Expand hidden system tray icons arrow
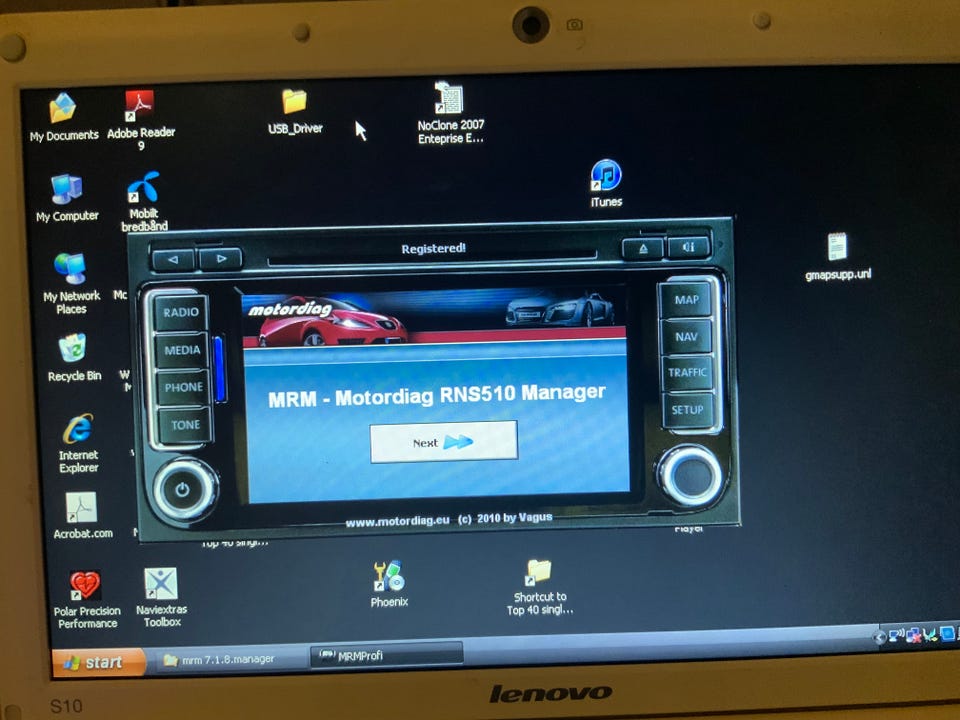The width and height of the screenshot is (960, 720). pos(880,637)
